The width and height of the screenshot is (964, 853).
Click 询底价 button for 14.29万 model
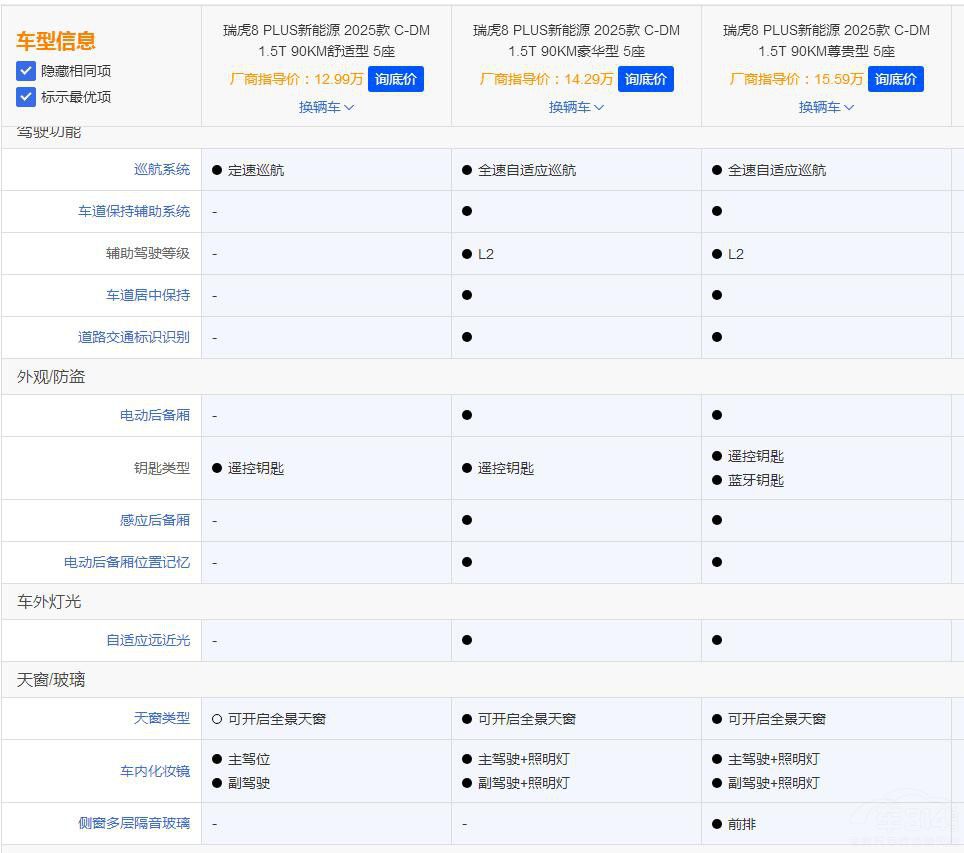646,79
